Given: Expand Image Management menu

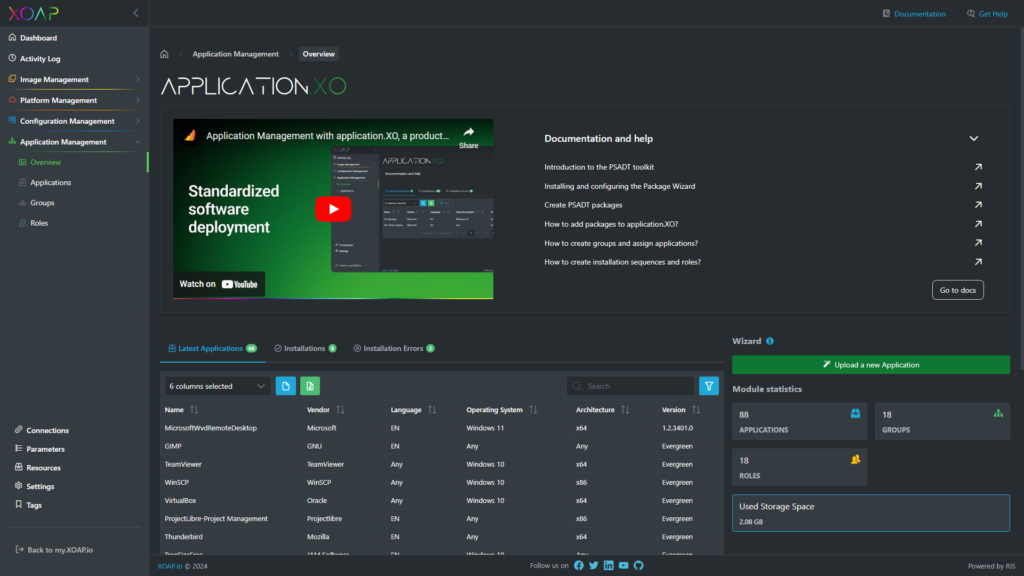Looking at the screenshot, I should [74, 80].
